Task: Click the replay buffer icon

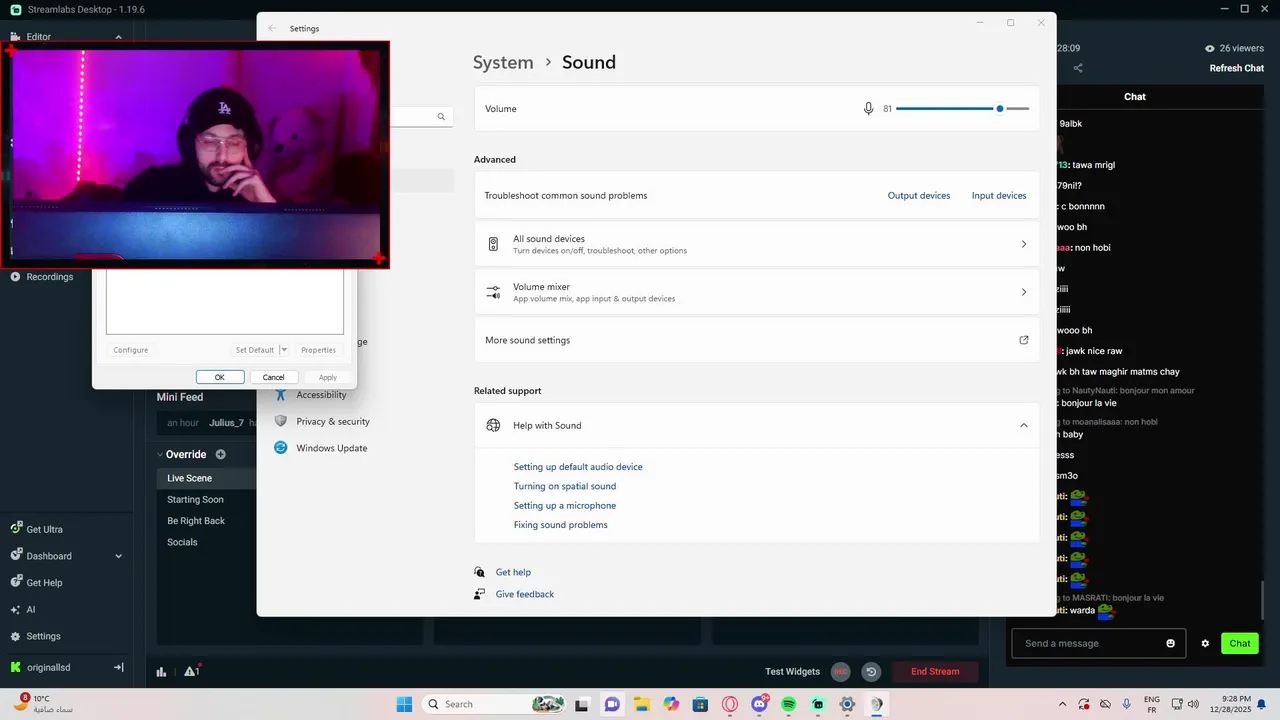Action: tap(872, 672)
